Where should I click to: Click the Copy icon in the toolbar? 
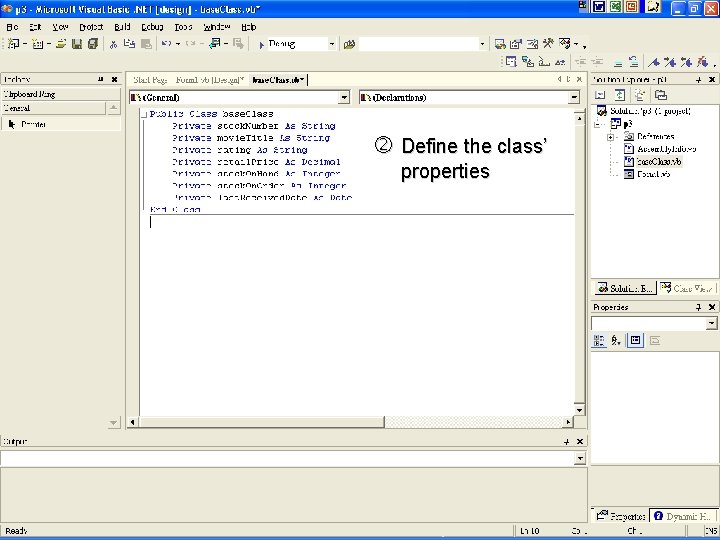[x=129, y=44]
